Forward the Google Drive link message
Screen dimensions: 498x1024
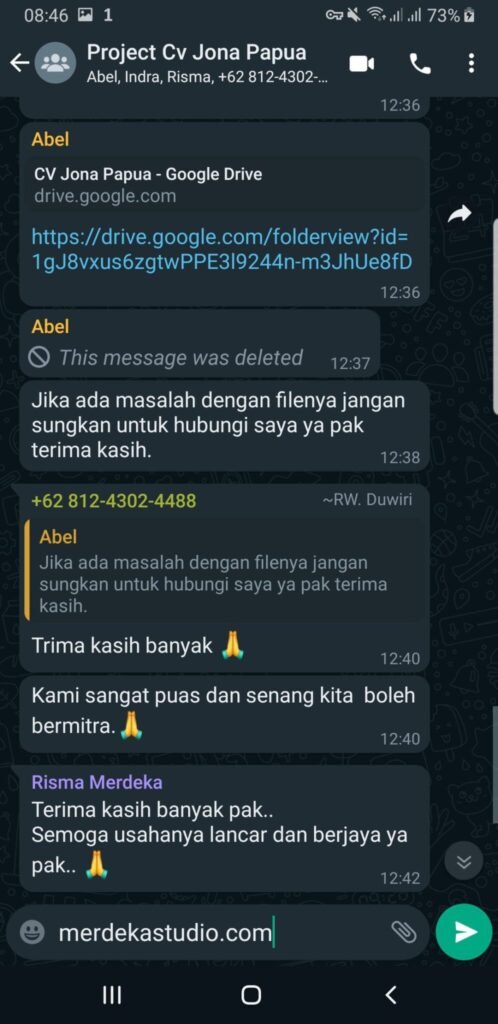tap(459, 214)
